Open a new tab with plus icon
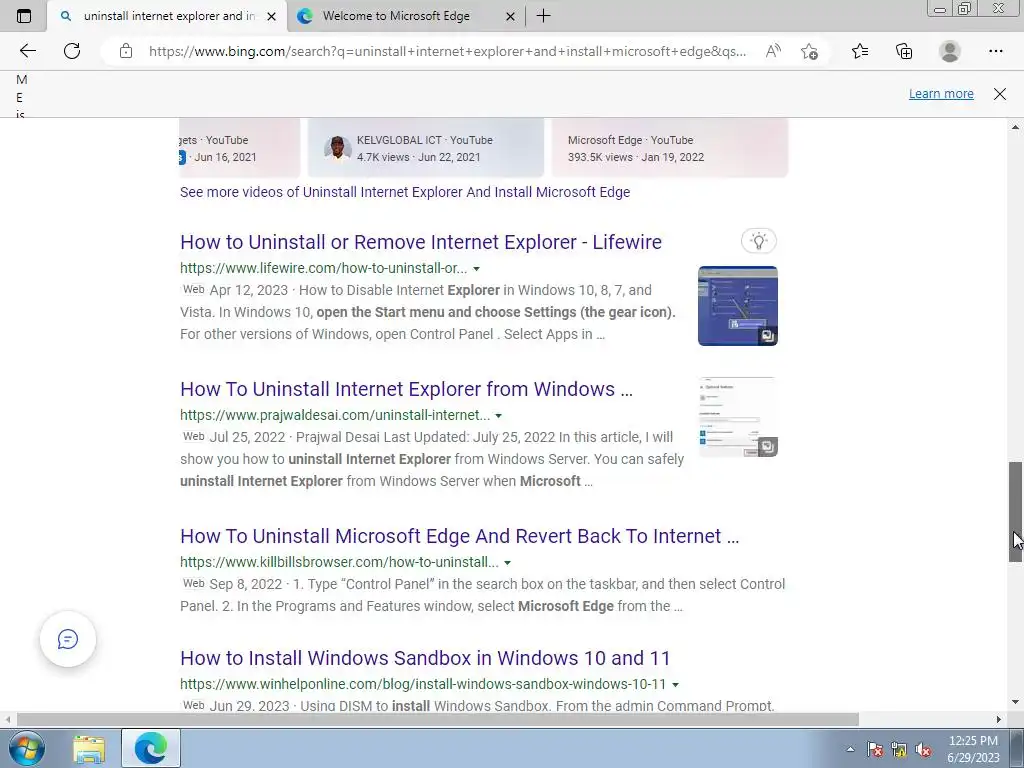 click(x=543, y=16)
